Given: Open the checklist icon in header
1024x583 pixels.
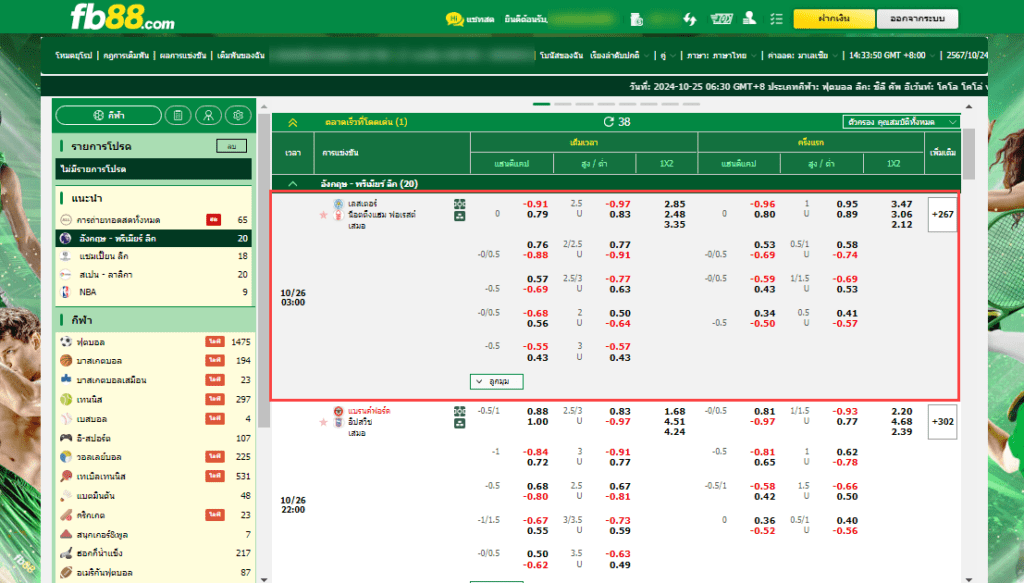Looking at the screenshot, I should tap(776, 19).
